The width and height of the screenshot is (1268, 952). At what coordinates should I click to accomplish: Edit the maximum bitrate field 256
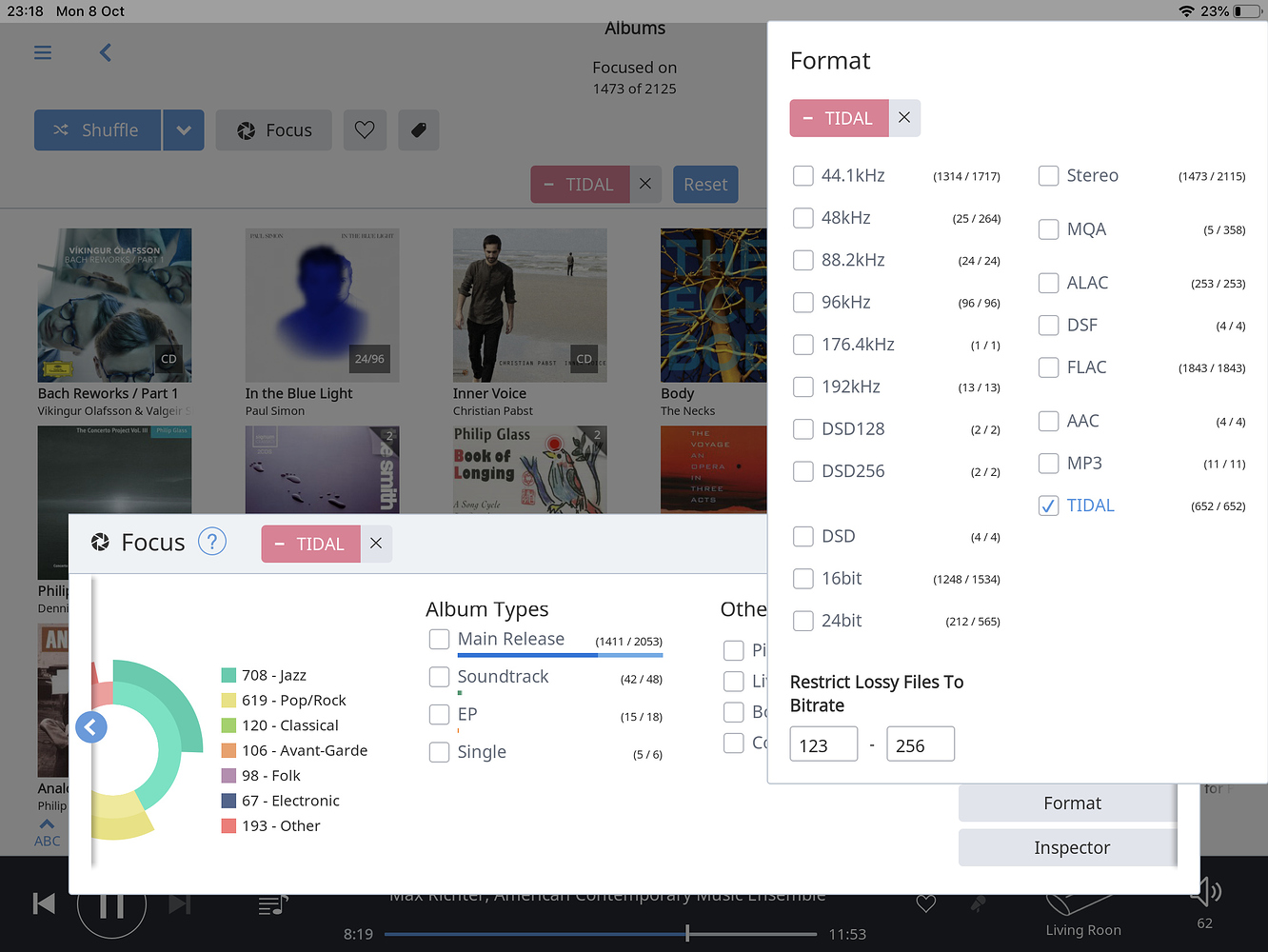[x=921, y=744]
